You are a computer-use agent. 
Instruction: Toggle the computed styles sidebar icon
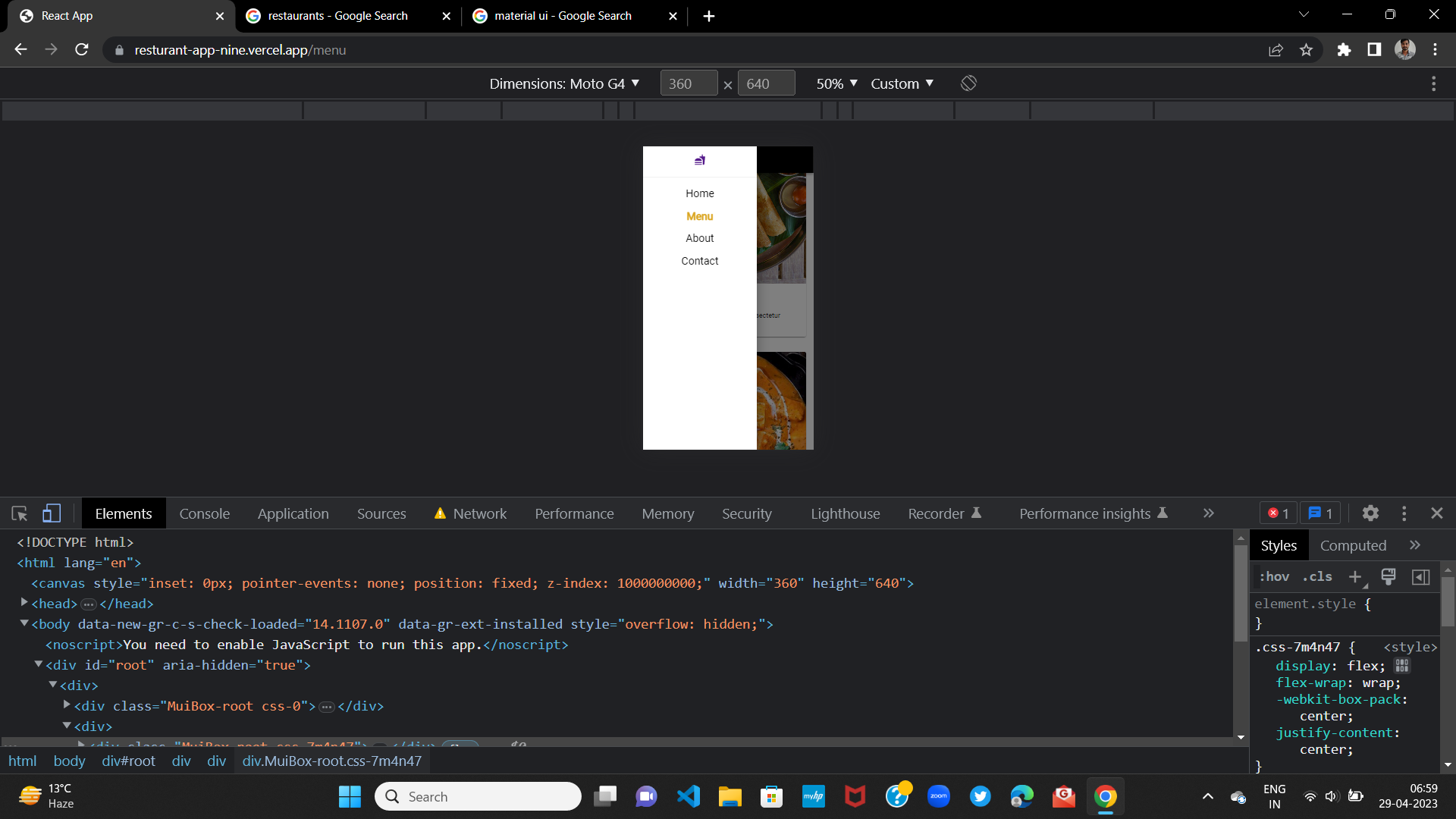point(1420,577)
